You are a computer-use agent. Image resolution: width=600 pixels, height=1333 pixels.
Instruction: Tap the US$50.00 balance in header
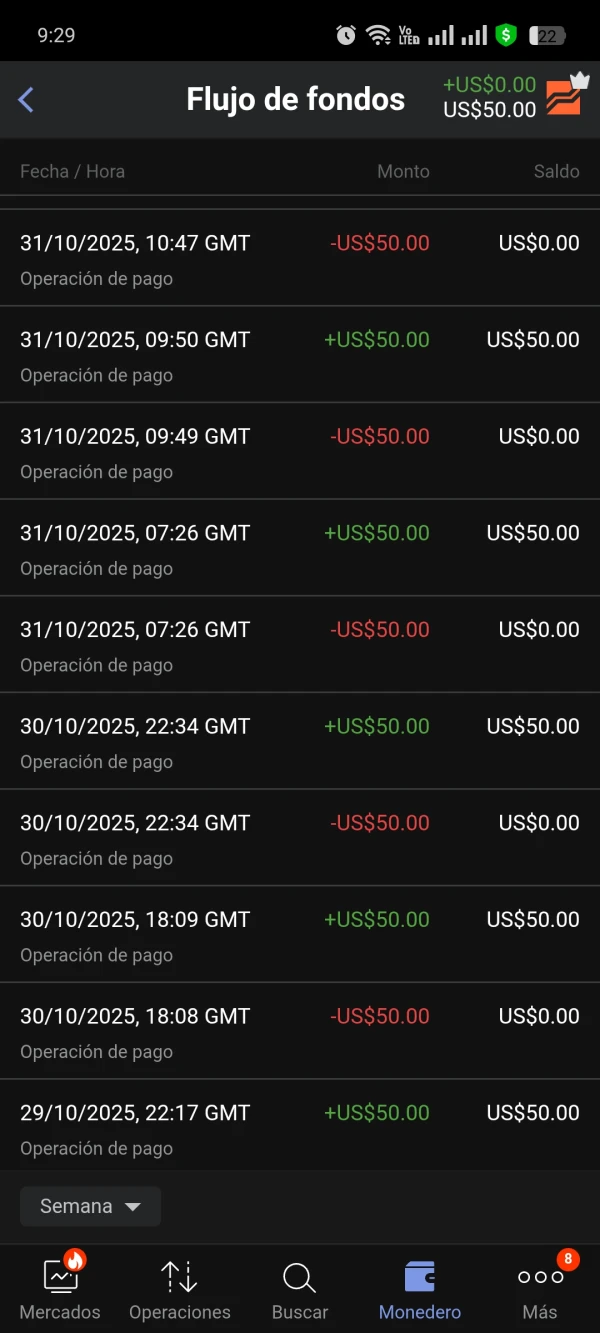point(489,110)
